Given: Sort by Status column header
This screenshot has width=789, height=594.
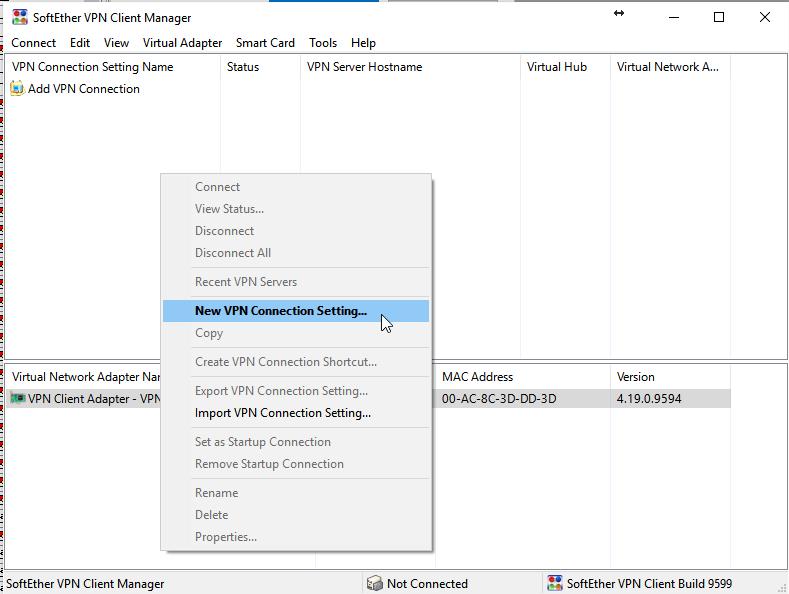Looking at the screenshot, I should tap(261, 67).
